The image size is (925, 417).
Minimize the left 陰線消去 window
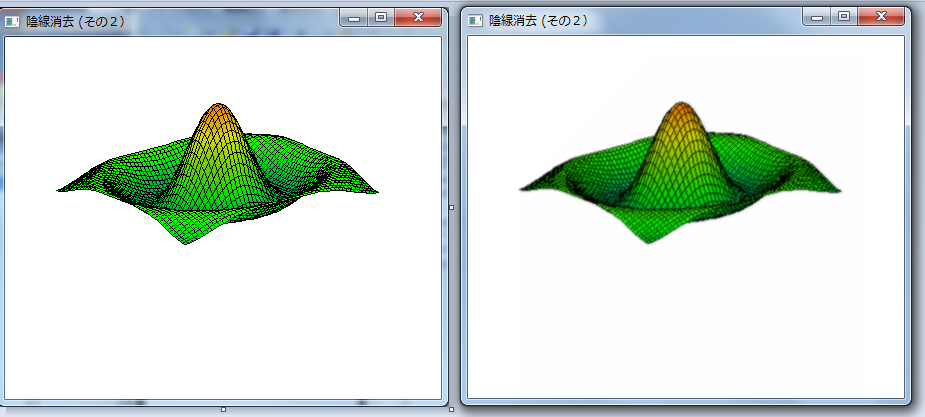(x=354, y=18)
